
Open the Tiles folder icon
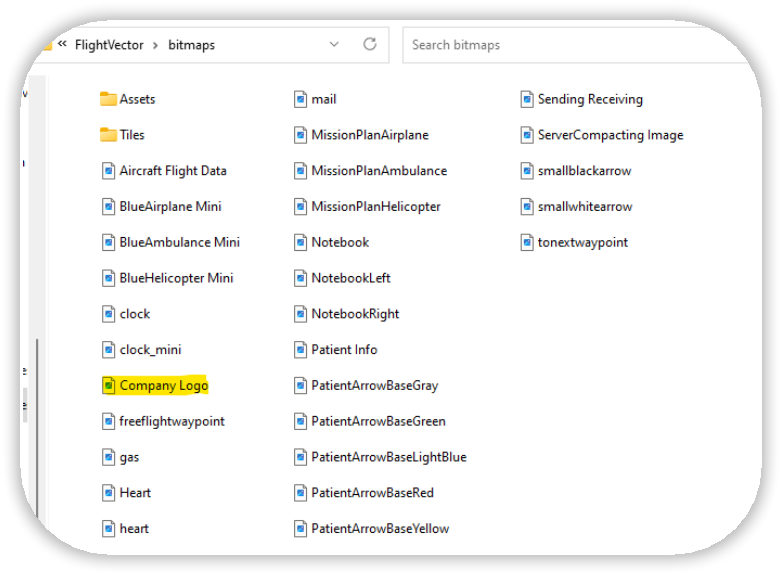click(108, 135)
